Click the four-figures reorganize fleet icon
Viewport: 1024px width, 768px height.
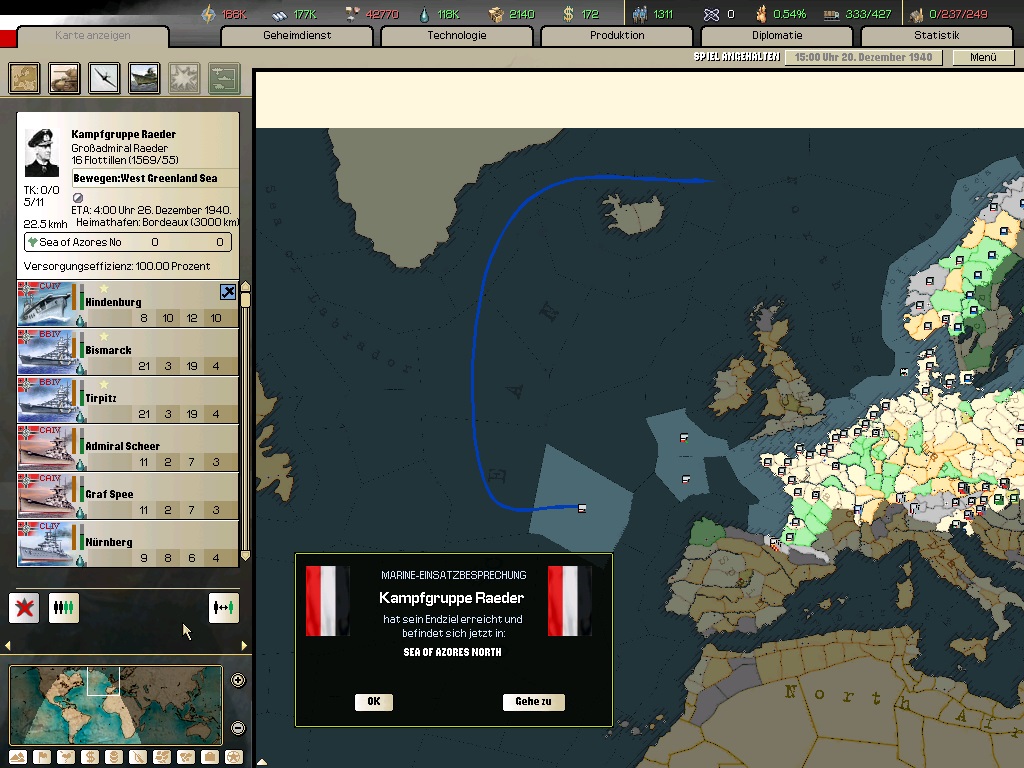coord(64,607)
